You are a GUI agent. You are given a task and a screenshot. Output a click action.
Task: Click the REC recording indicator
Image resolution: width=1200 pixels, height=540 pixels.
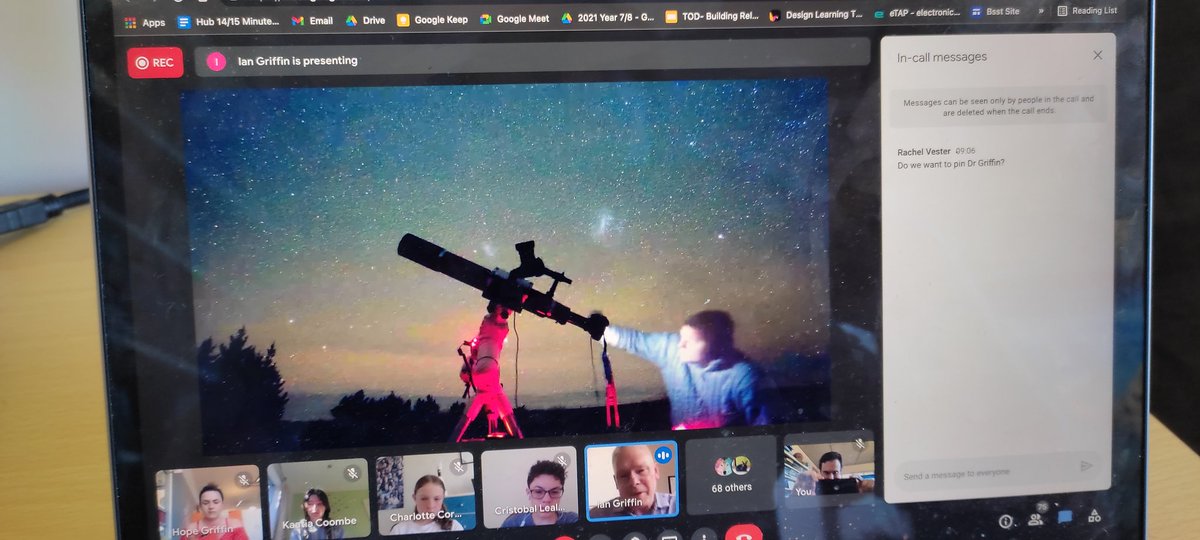[x=155, y=62]
